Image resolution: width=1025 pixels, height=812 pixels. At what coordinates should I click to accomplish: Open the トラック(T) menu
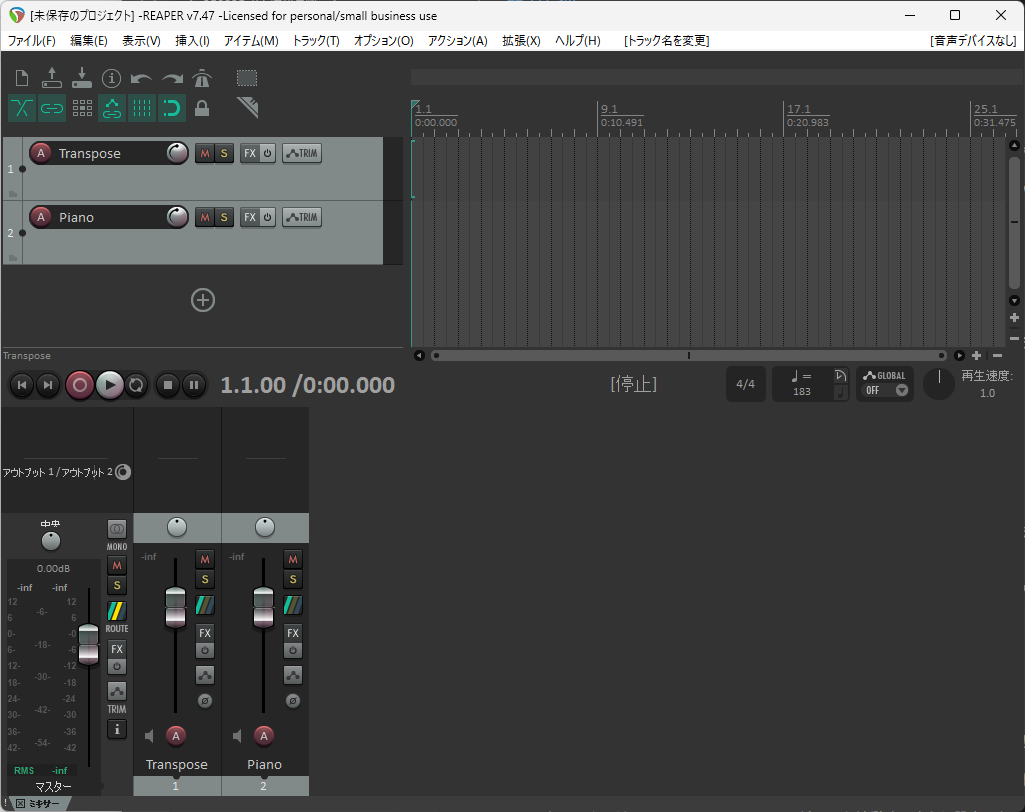click(x=315, y=41)
